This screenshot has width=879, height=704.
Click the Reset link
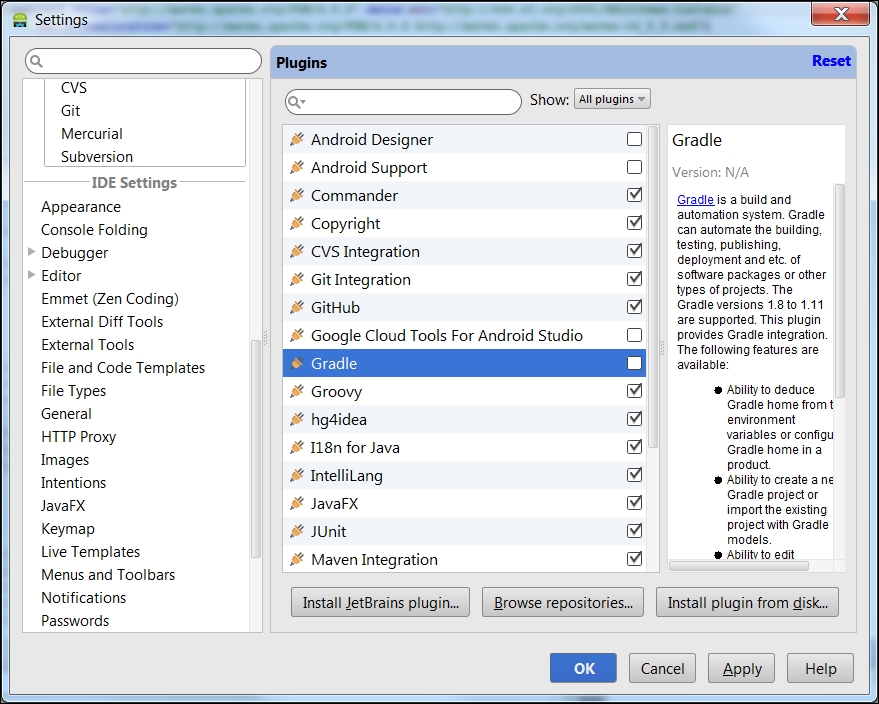click(x=831, y=61)
